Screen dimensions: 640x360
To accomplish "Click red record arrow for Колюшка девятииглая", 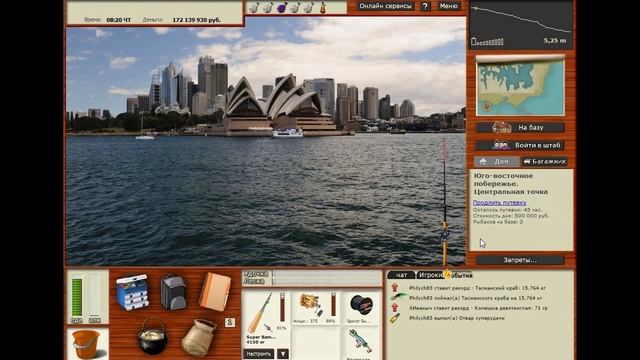I will point(395,307).
